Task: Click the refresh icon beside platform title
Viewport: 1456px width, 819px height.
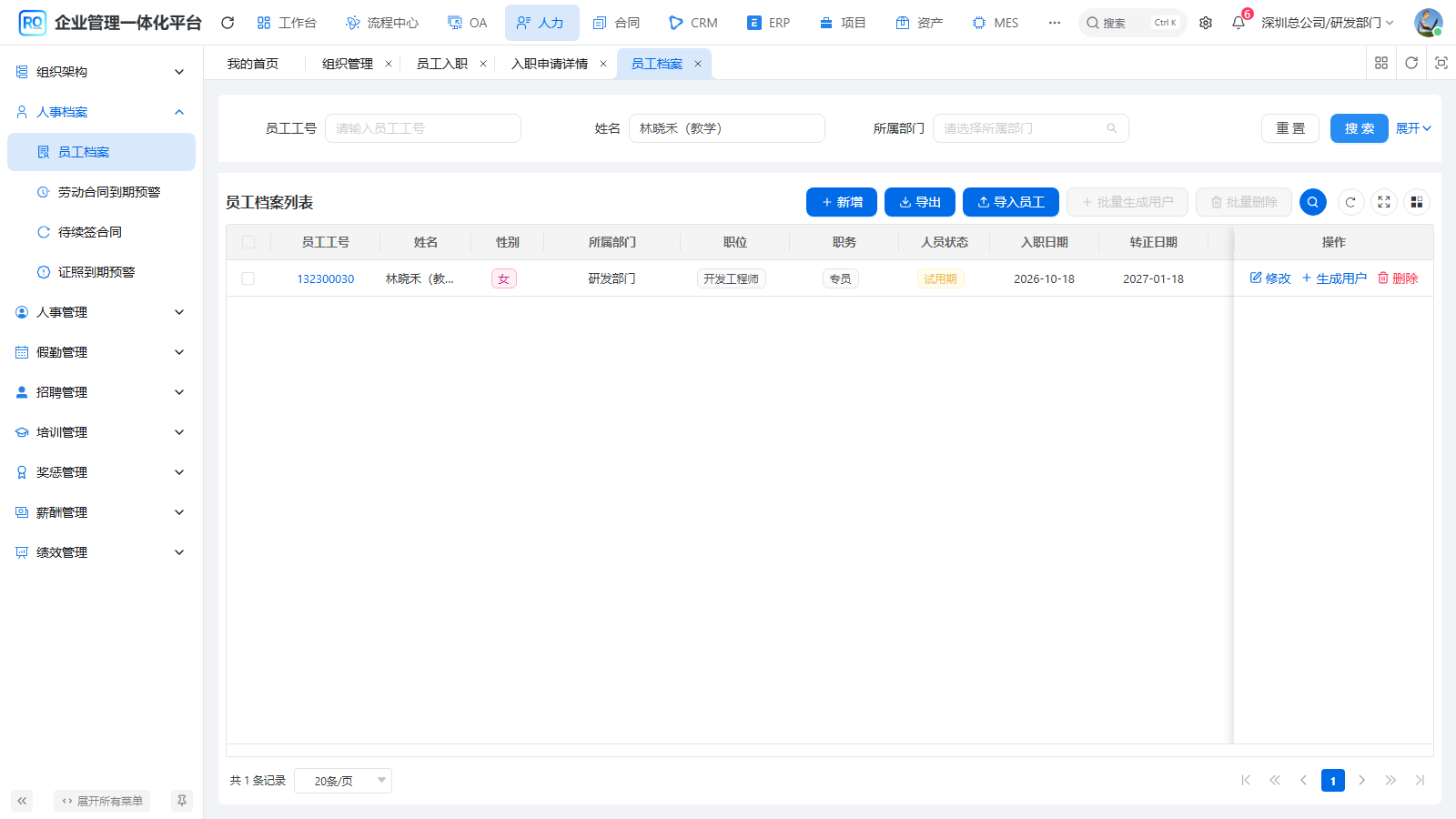Action: point(227,23)
